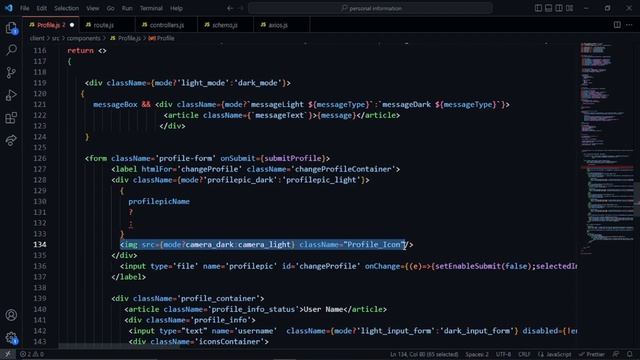Screen dimensions: 640x360
Task: Toggle the secondary side bar layout icon
Action: [559, 8]
